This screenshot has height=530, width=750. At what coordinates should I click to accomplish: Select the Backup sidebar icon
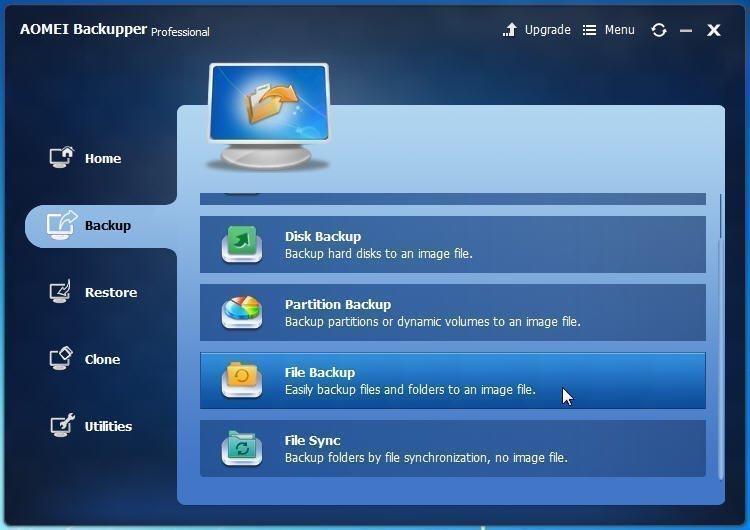62,225
